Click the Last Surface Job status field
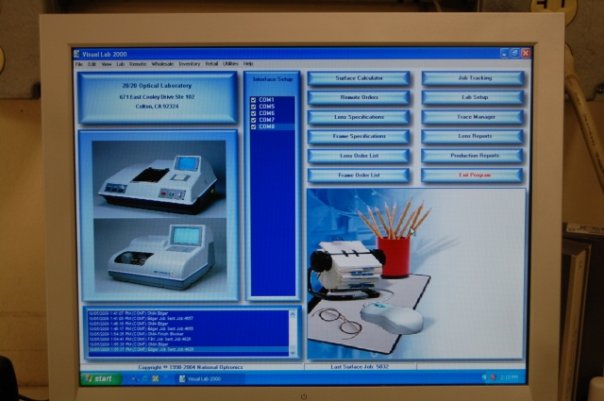This screenshot has width=604, height=401. (x=360, y=367)
